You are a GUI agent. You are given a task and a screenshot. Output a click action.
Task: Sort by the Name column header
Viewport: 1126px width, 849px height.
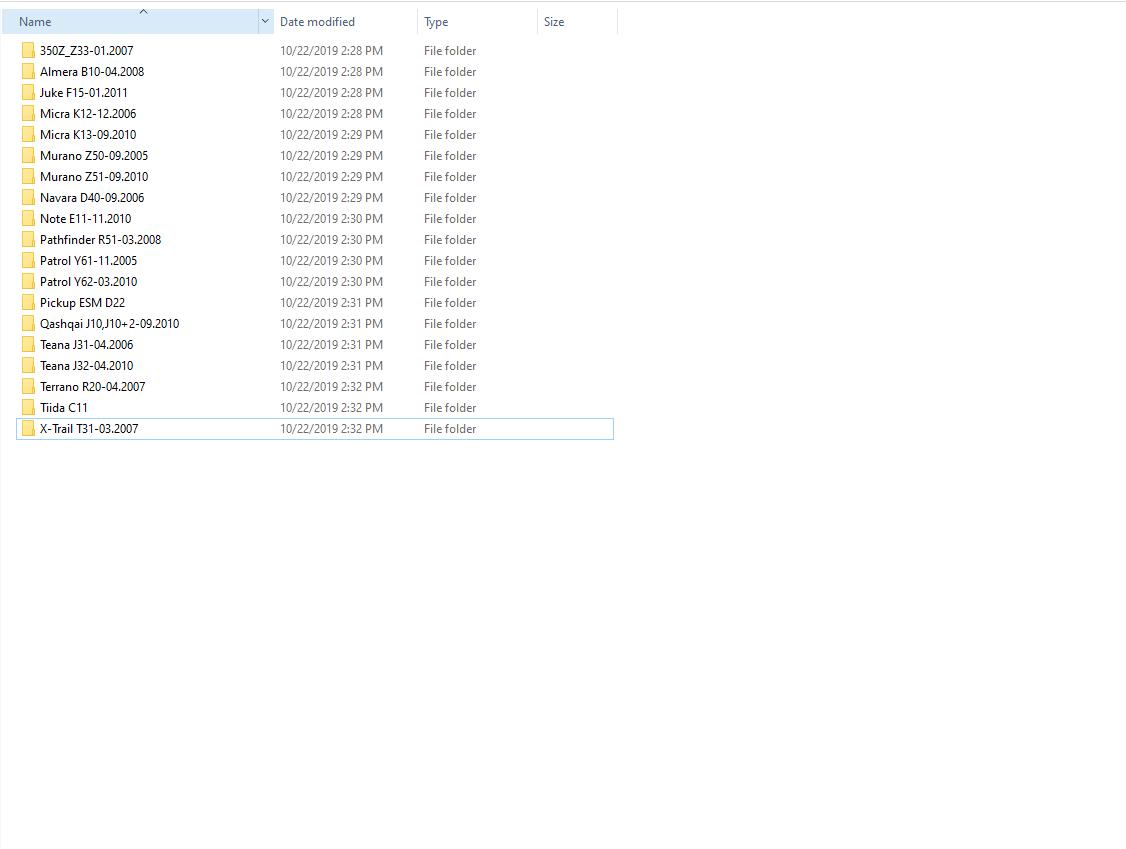tap(130, 22)
